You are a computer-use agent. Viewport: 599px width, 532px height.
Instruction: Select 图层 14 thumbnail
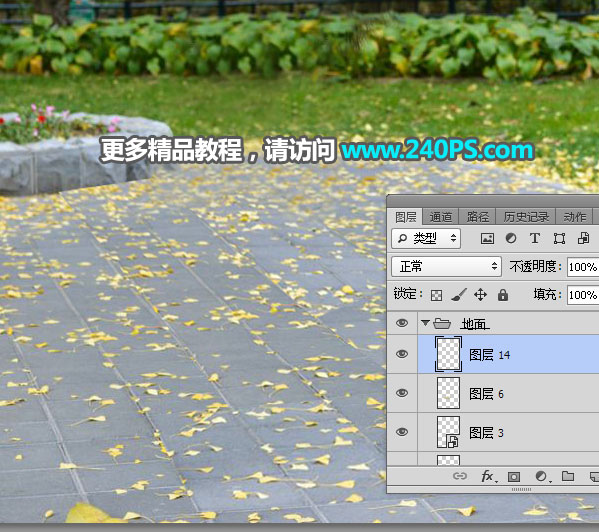tap(448, 354)
